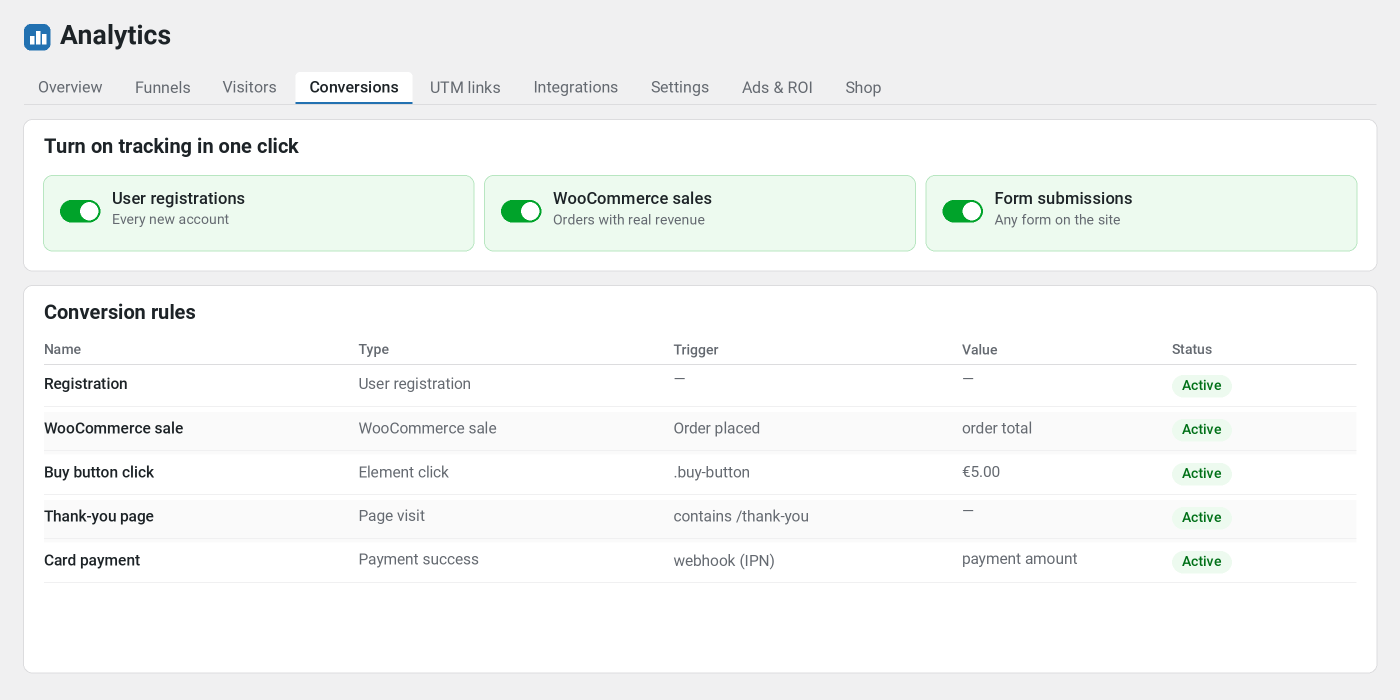View the Ads & ROI tab
This screenshot has width=1400, height=700.
777,87
